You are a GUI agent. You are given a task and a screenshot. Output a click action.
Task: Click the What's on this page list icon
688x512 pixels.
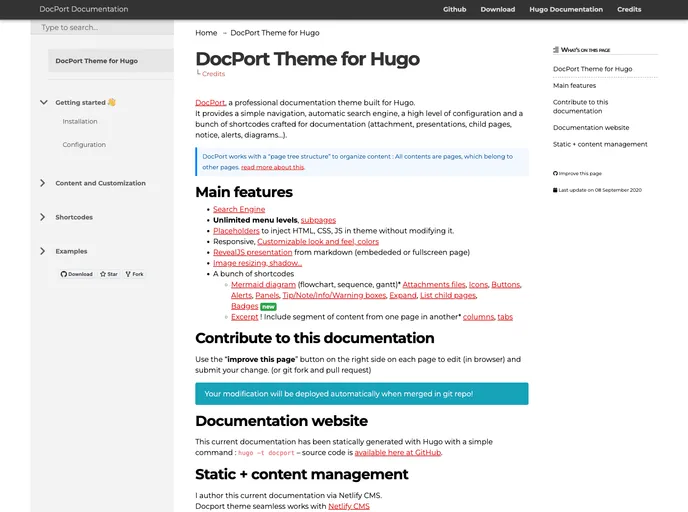tap(556, 50)
